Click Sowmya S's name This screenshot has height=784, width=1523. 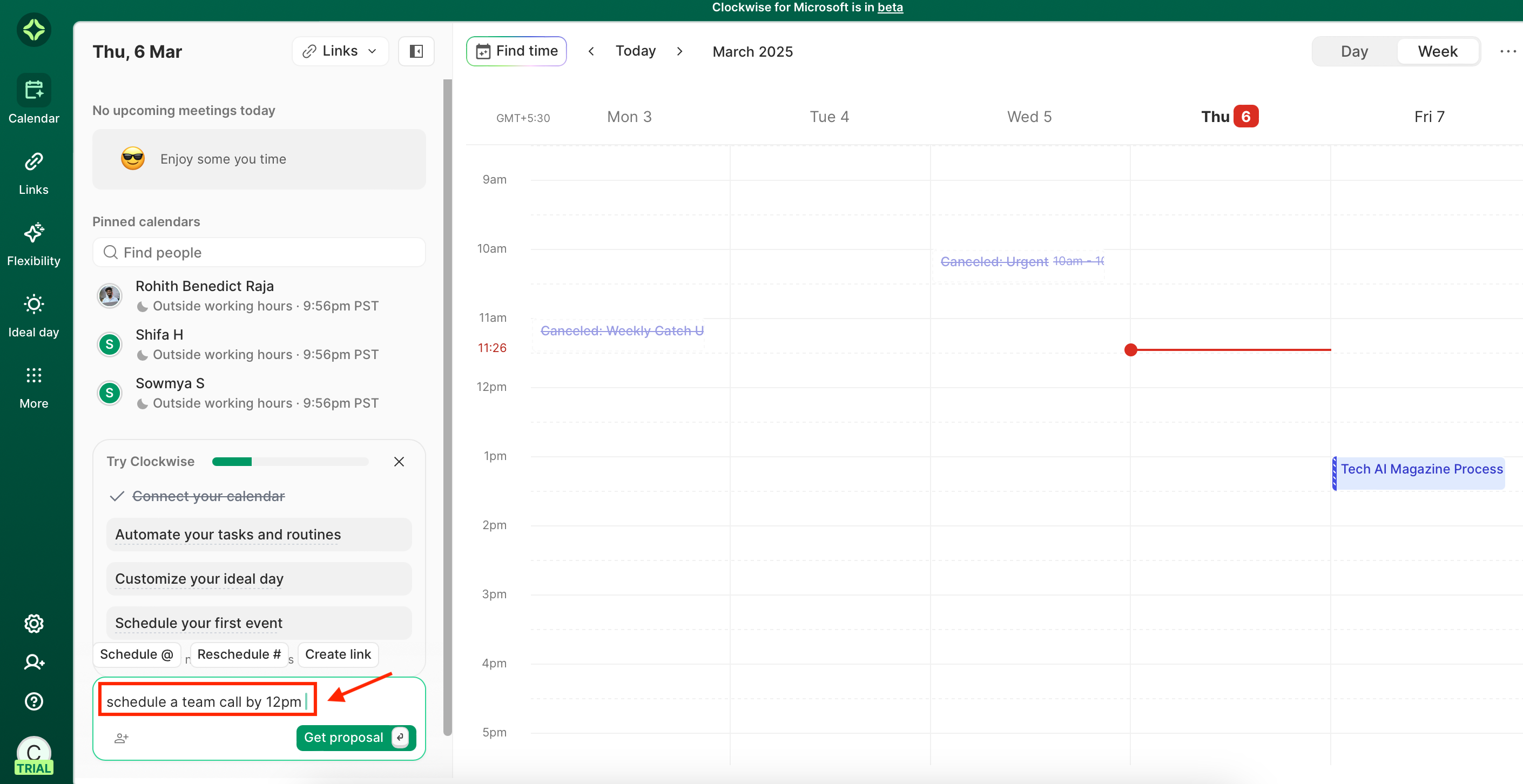pos(170,383)
